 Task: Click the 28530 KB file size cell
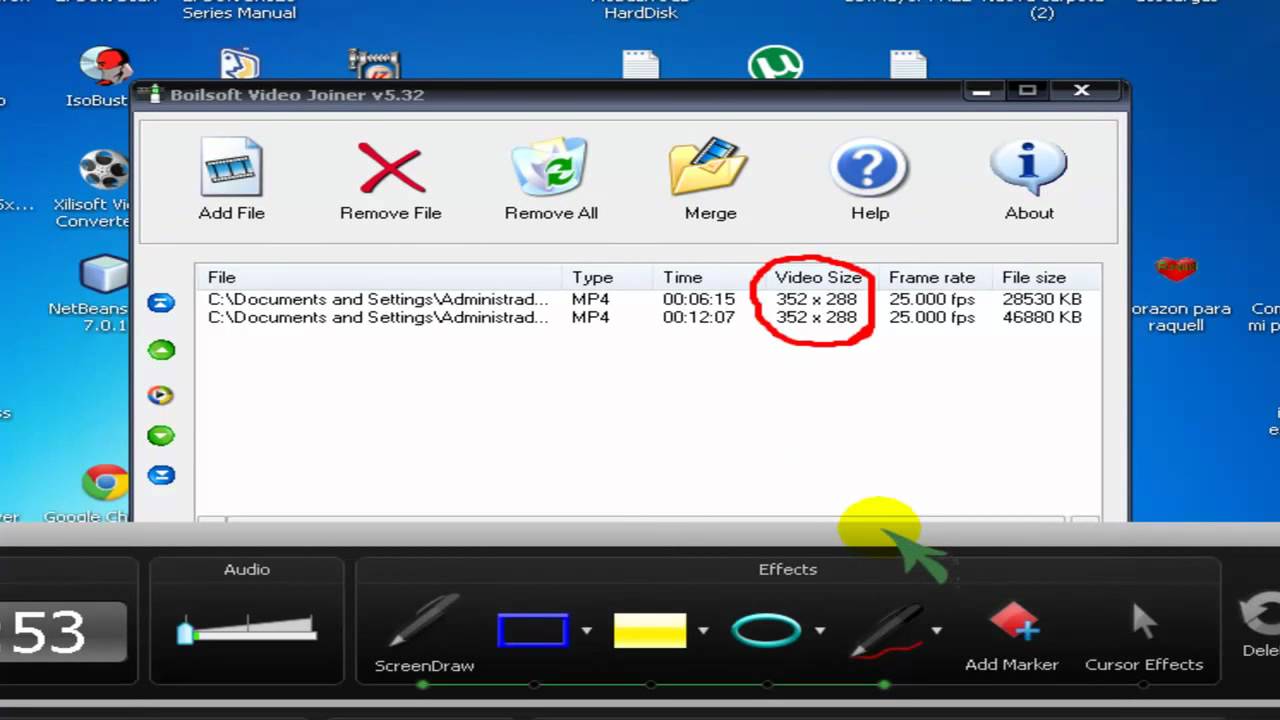[x=1042, y=299]
